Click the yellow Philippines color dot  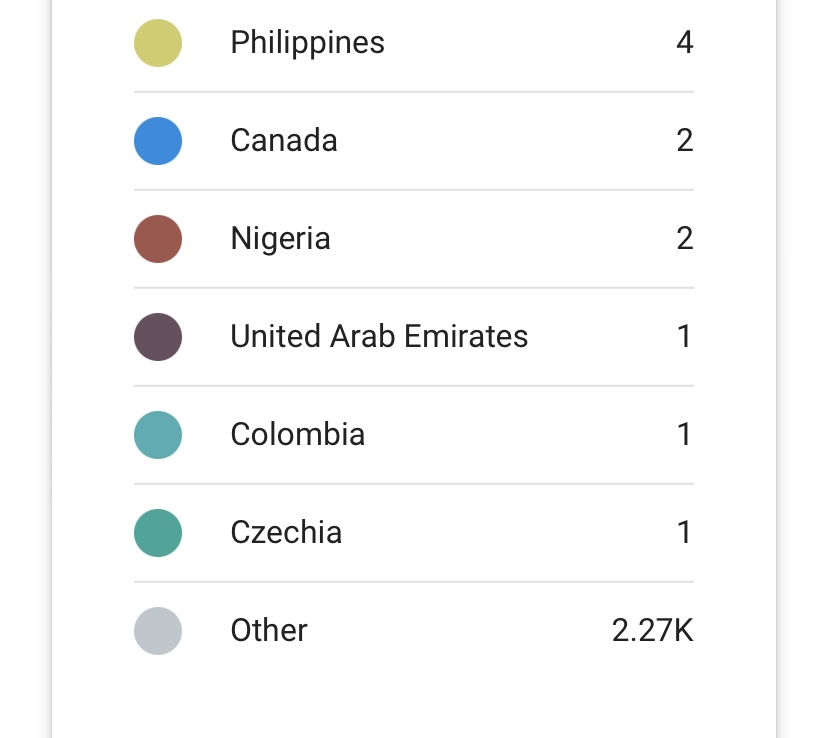158,43
